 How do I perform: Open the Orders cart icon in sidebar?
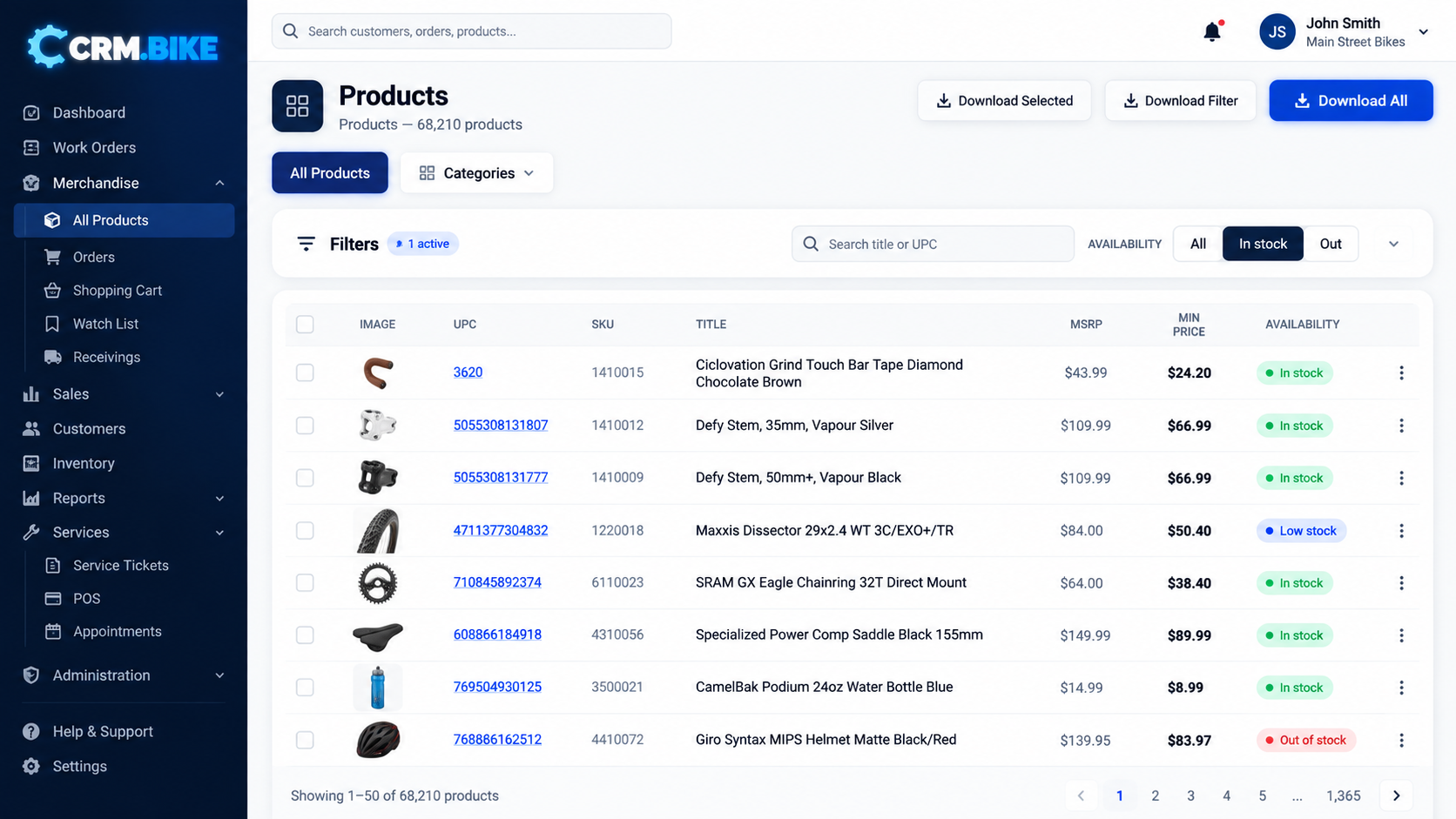52,257
